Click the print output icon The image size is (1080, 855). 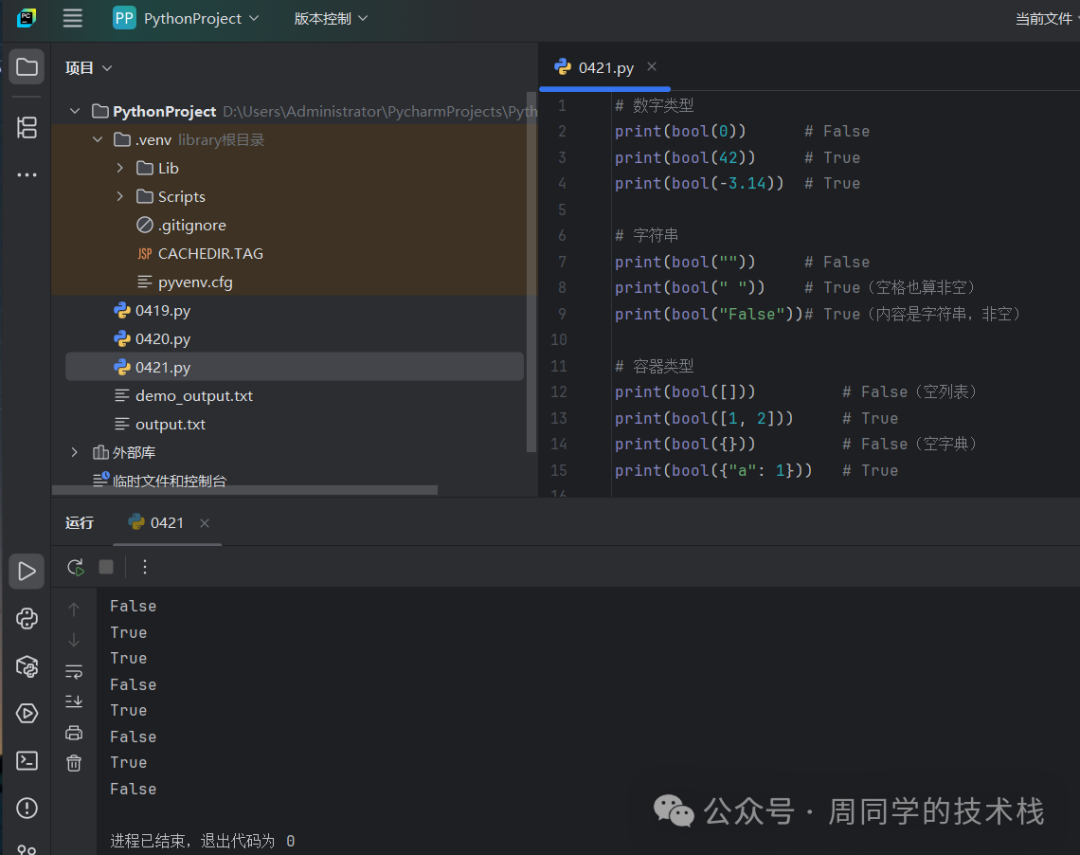74,733
